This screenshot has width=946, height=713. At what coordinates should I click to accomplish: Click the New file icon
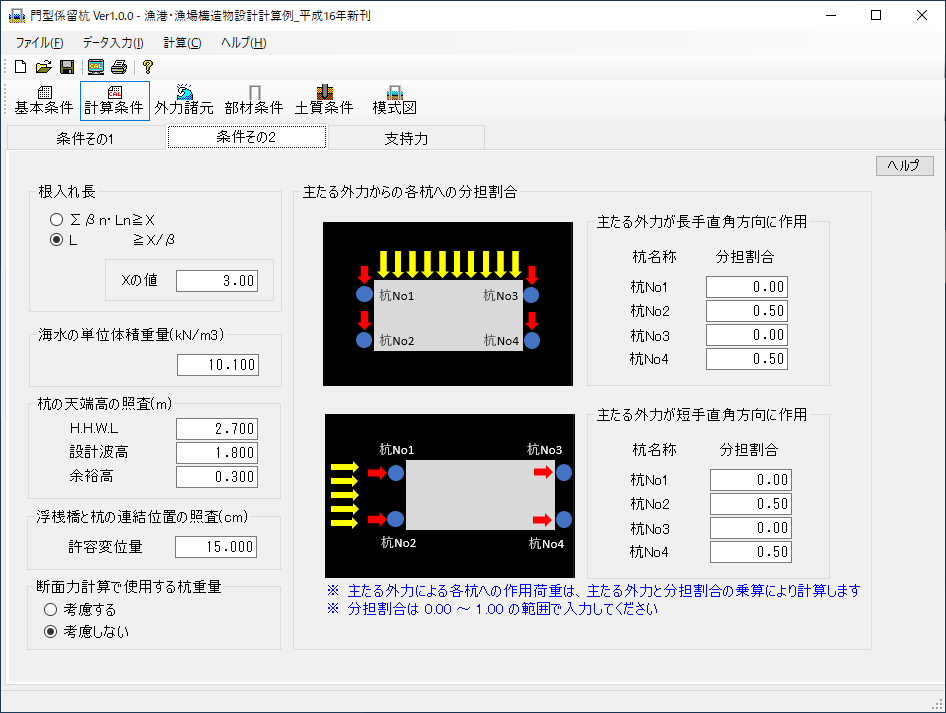click(21, 66)
